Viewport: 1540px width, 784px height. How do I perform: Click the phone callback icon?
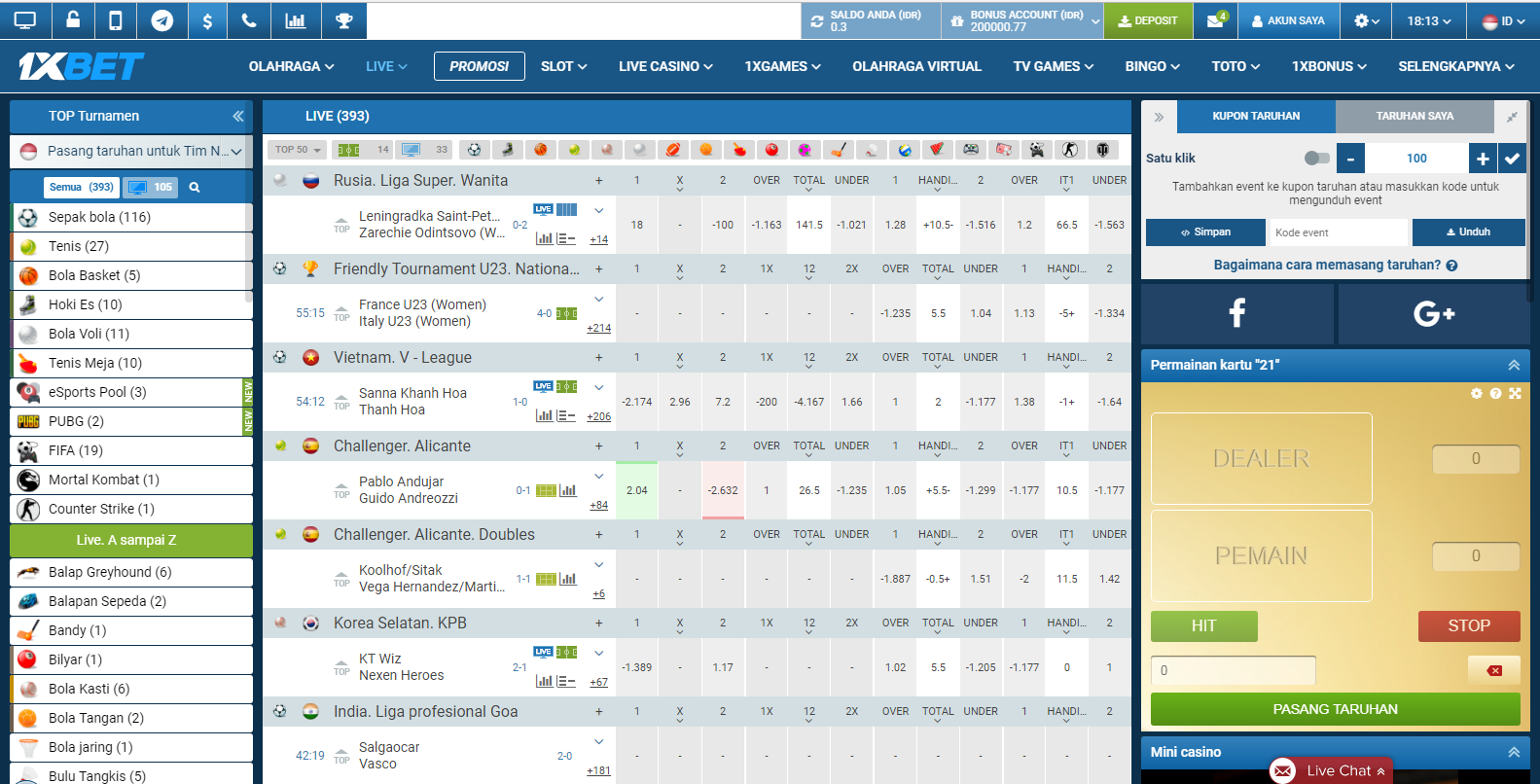(x=249, y=20)
